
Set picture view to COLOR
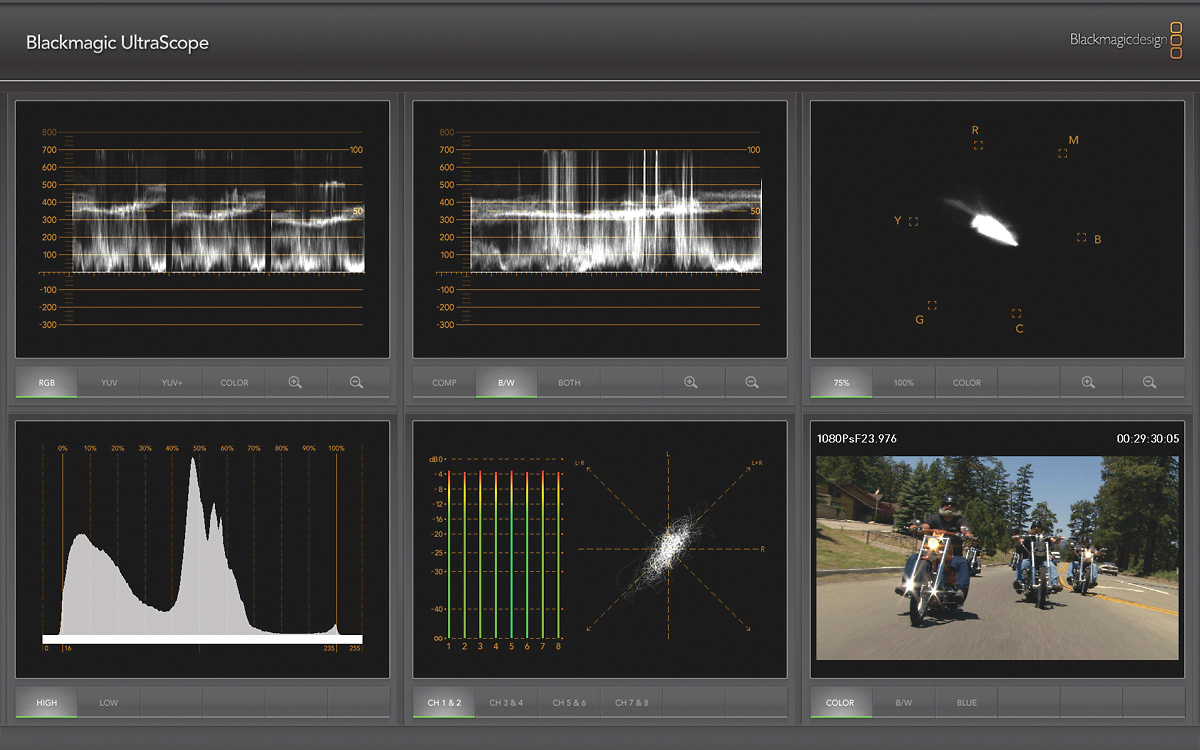click(x=841, y=702)
